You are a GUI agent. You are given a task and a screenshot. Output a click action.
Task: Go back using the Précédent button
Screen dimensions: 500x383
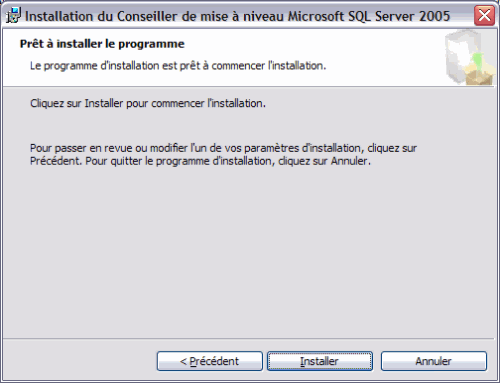pos(210,361)
